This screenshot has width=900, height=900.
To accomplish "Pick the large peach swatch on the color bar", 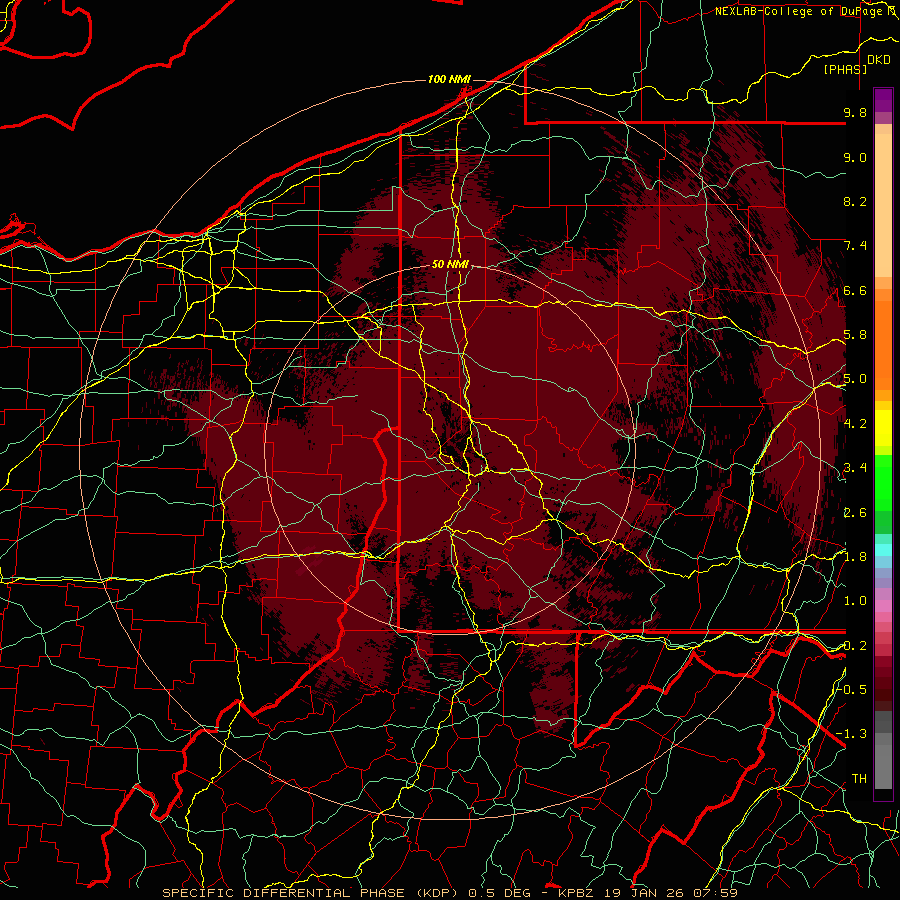I will tap(883, 205).
